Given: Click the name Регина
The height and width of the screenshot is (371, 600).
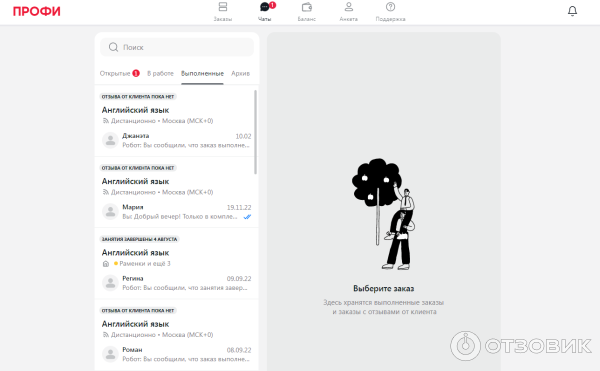Looking at the screenshot, I should point(132,278).
